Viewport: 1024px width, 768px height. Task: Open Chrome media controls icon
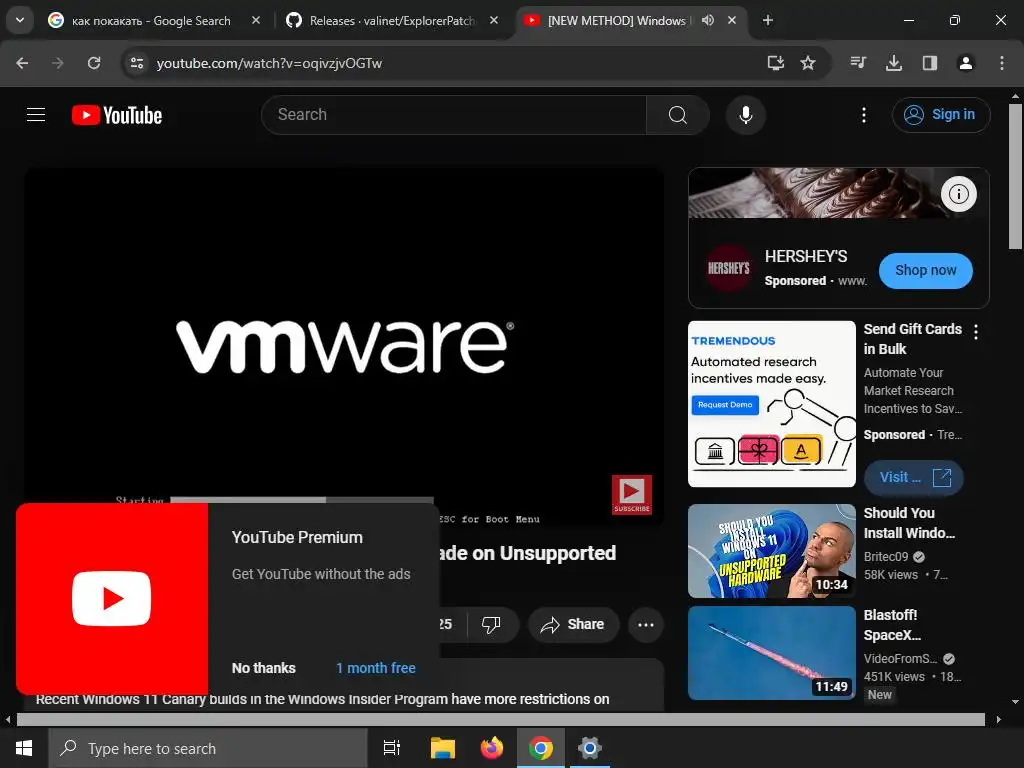tap(858, 63)
